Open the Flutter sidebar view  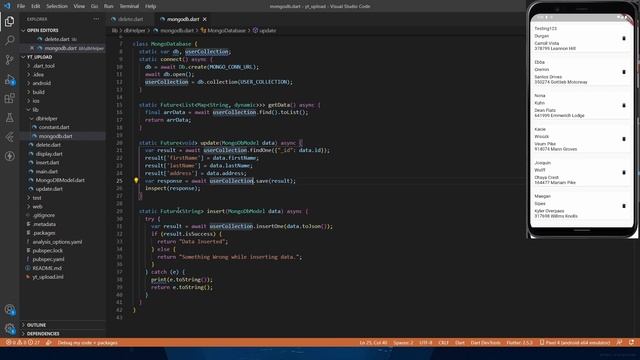pyautogui.click(x=9, y=137)
